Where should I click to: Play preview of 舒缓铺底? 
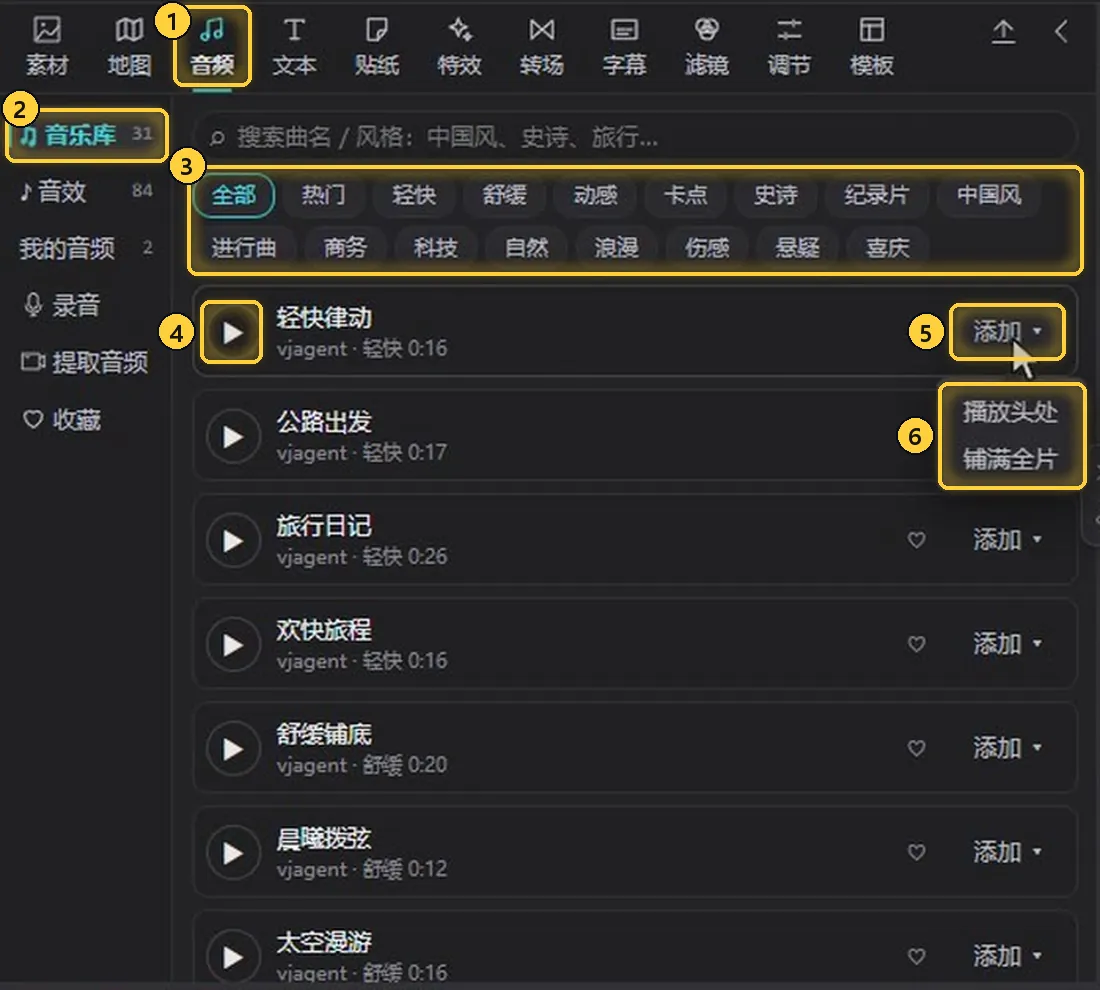click(232, 749)
